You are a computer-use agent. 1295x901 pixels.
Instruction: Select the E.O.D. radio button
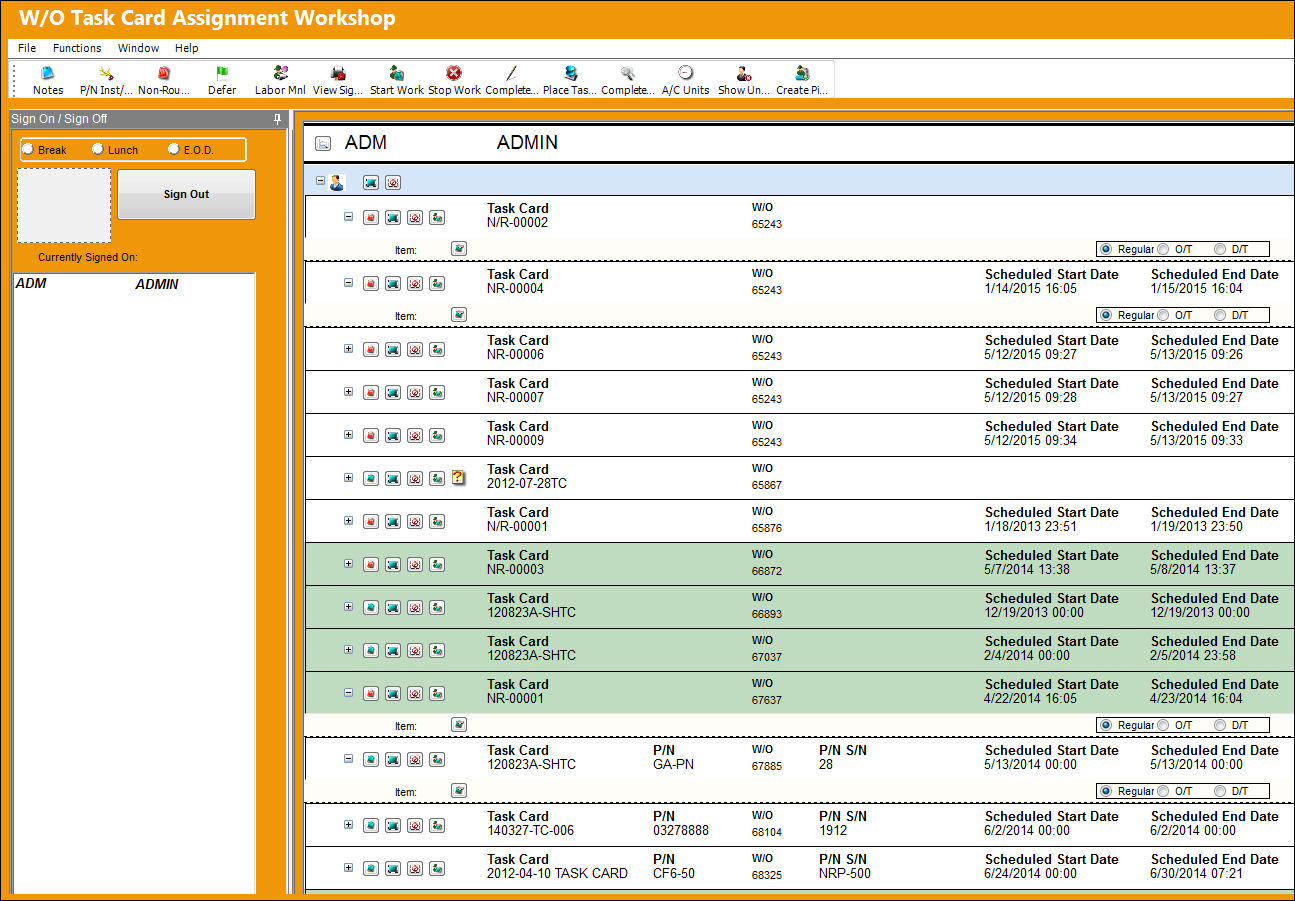pyautogui.click(x=174, y=149)
